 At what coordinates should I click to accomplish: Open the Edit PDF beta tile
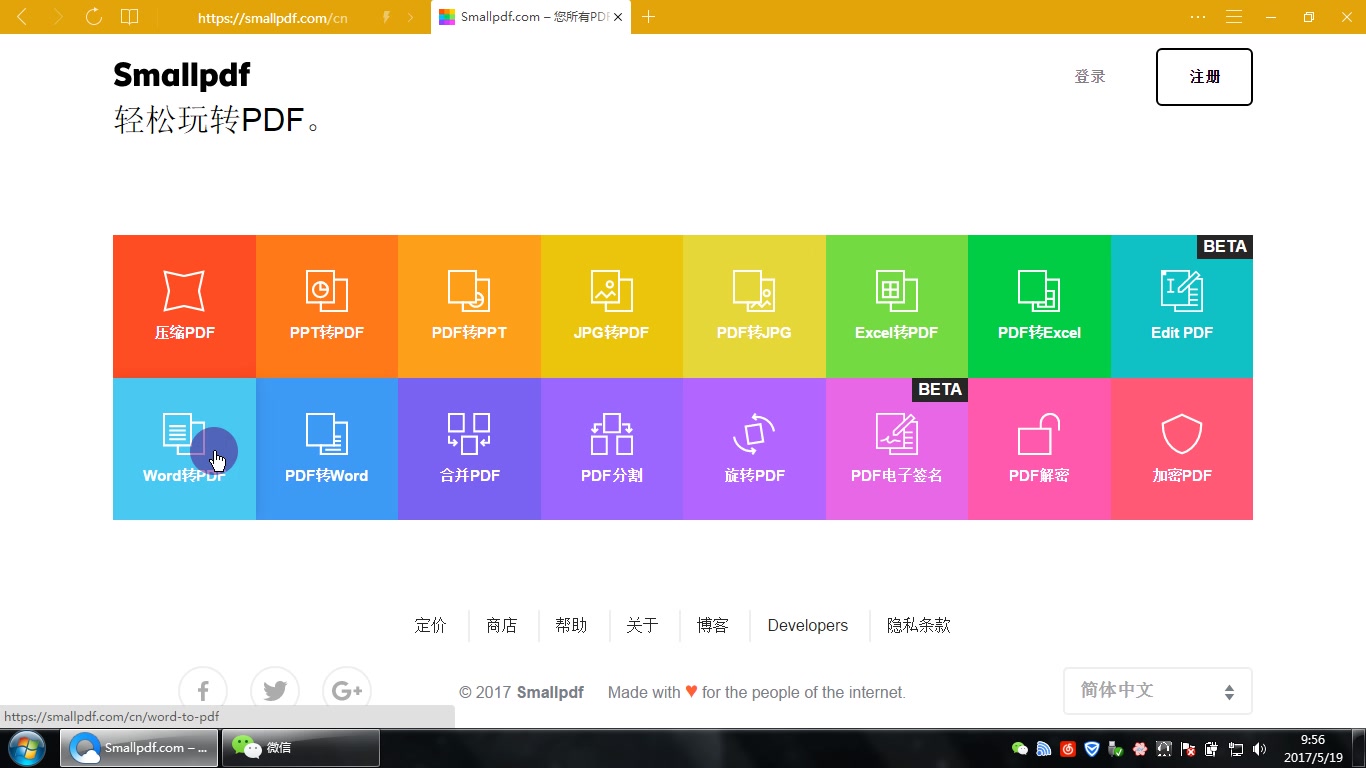pos(1182,306)
